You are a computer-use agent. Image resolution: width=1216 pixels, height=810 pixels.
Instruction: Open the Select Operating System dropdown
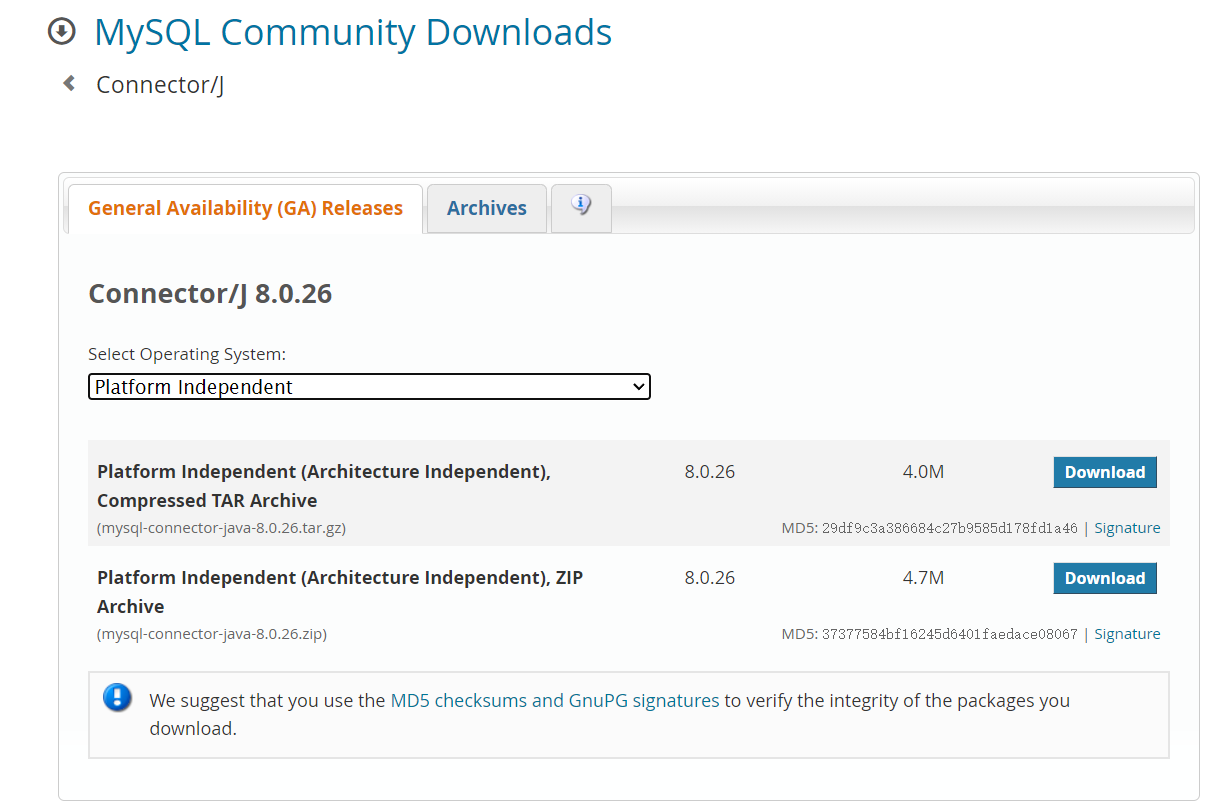point(369,387)
